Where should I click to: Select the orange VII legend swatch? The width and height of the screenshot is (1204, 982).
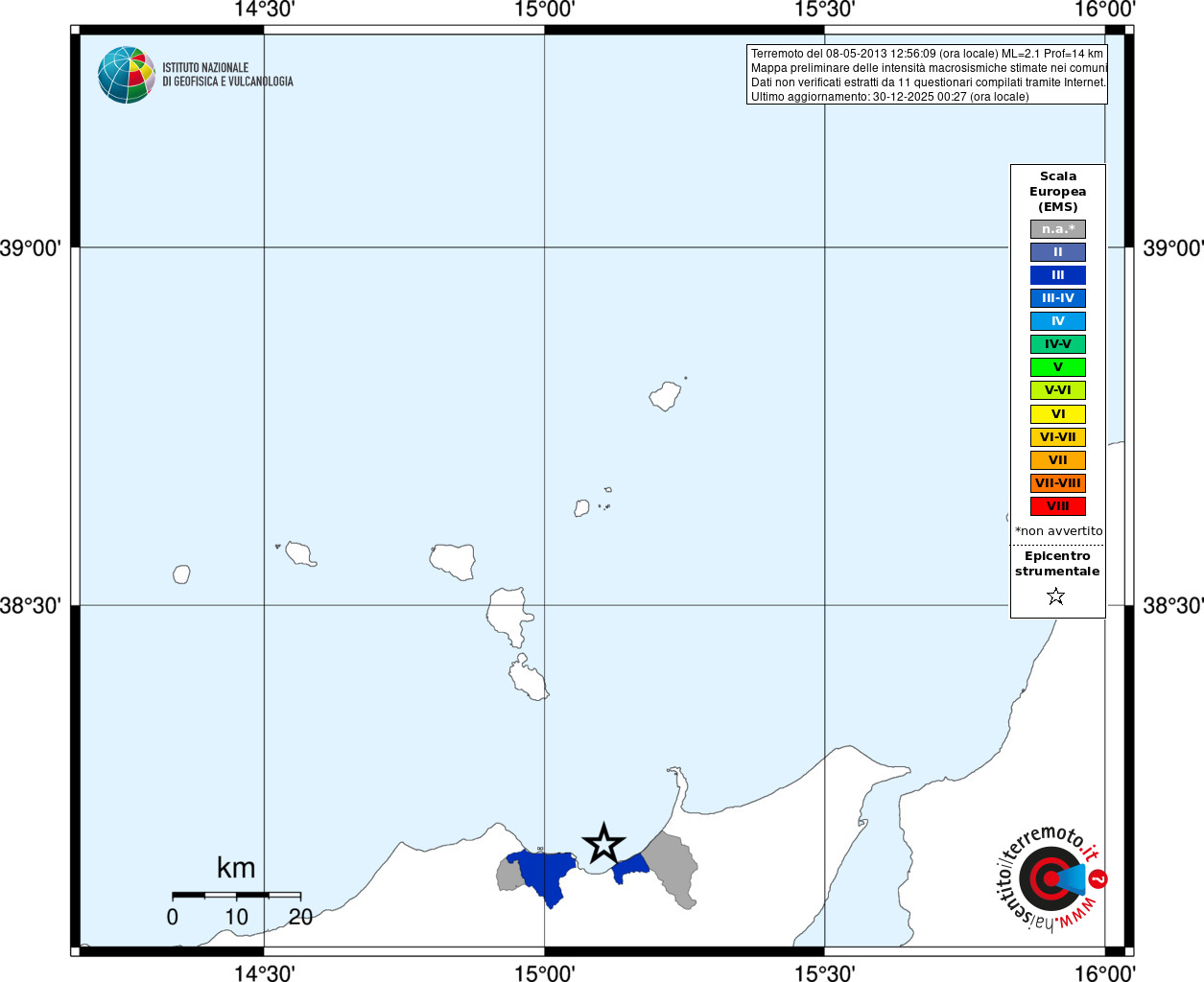[x=1058, y=460]
